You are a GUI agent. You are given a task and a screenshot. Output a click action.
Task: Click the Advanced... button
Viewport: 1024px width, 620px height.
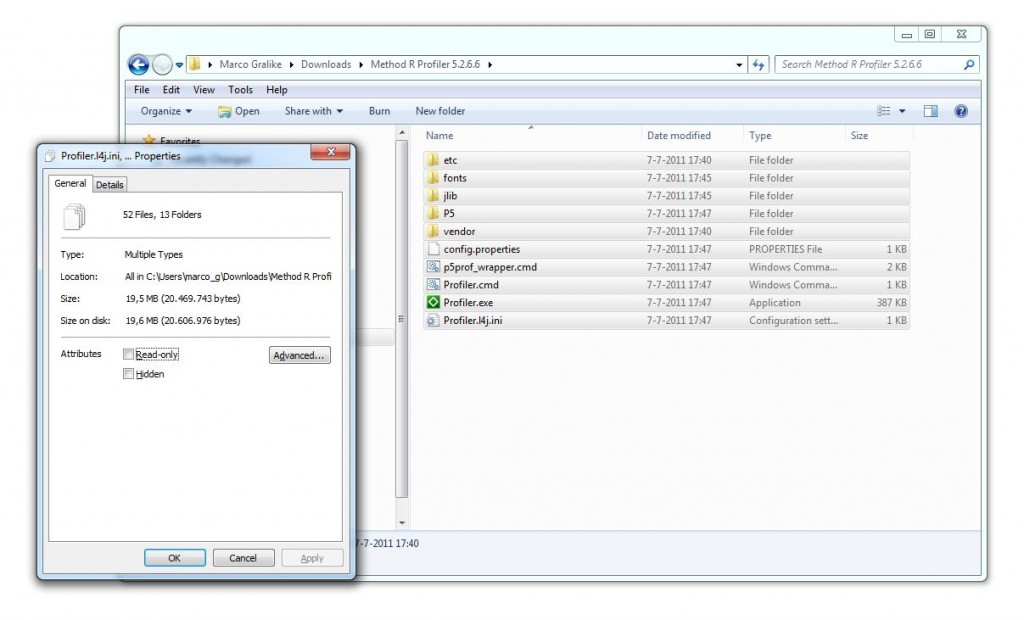coord(299,355)
